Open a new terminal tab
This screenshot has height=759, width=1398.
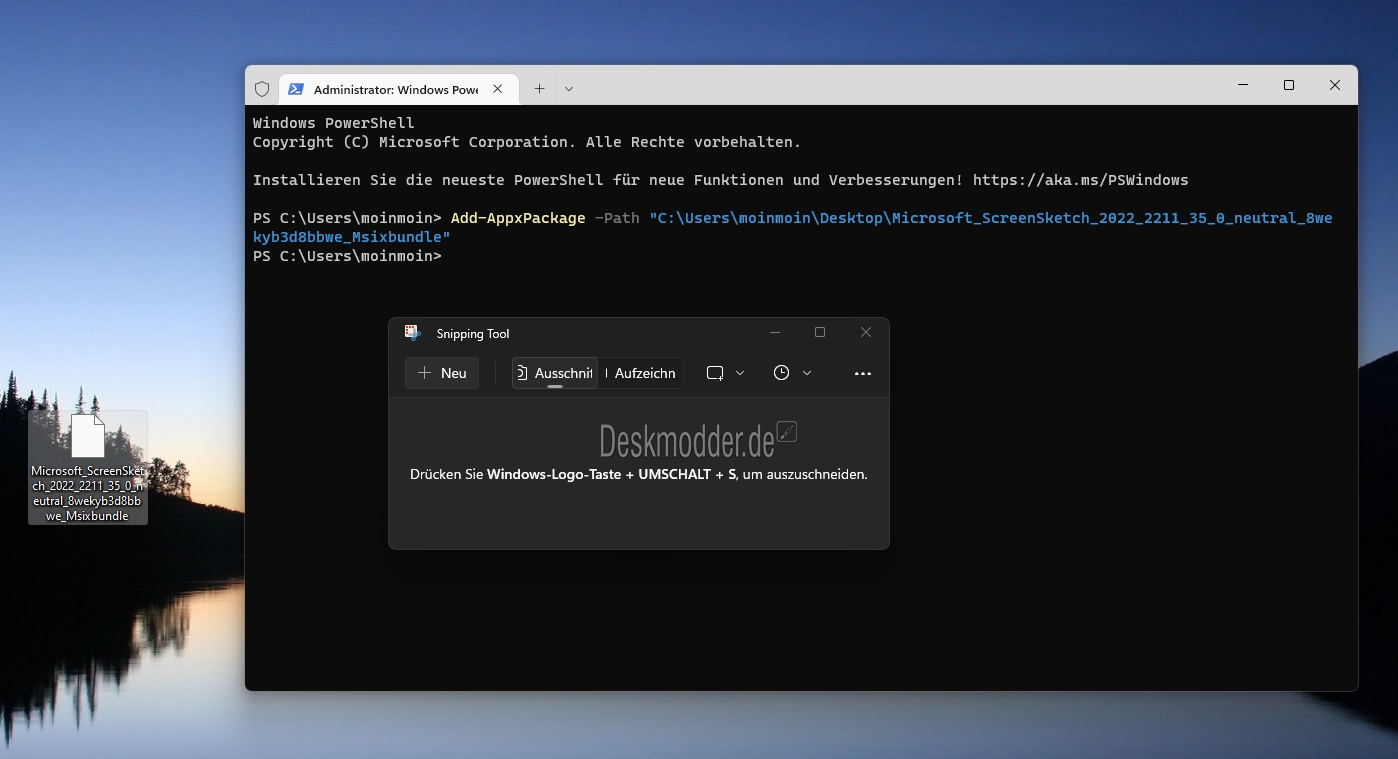pos(539,89)
